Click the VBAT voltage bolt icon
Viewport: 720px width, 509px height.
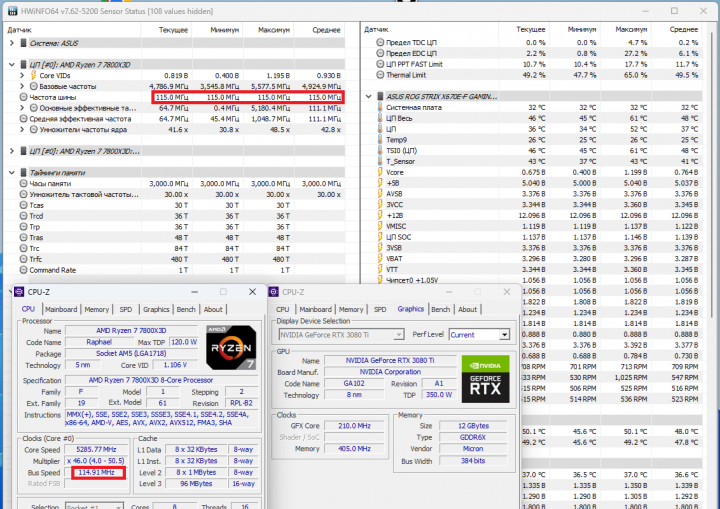(x=380, y=259)
